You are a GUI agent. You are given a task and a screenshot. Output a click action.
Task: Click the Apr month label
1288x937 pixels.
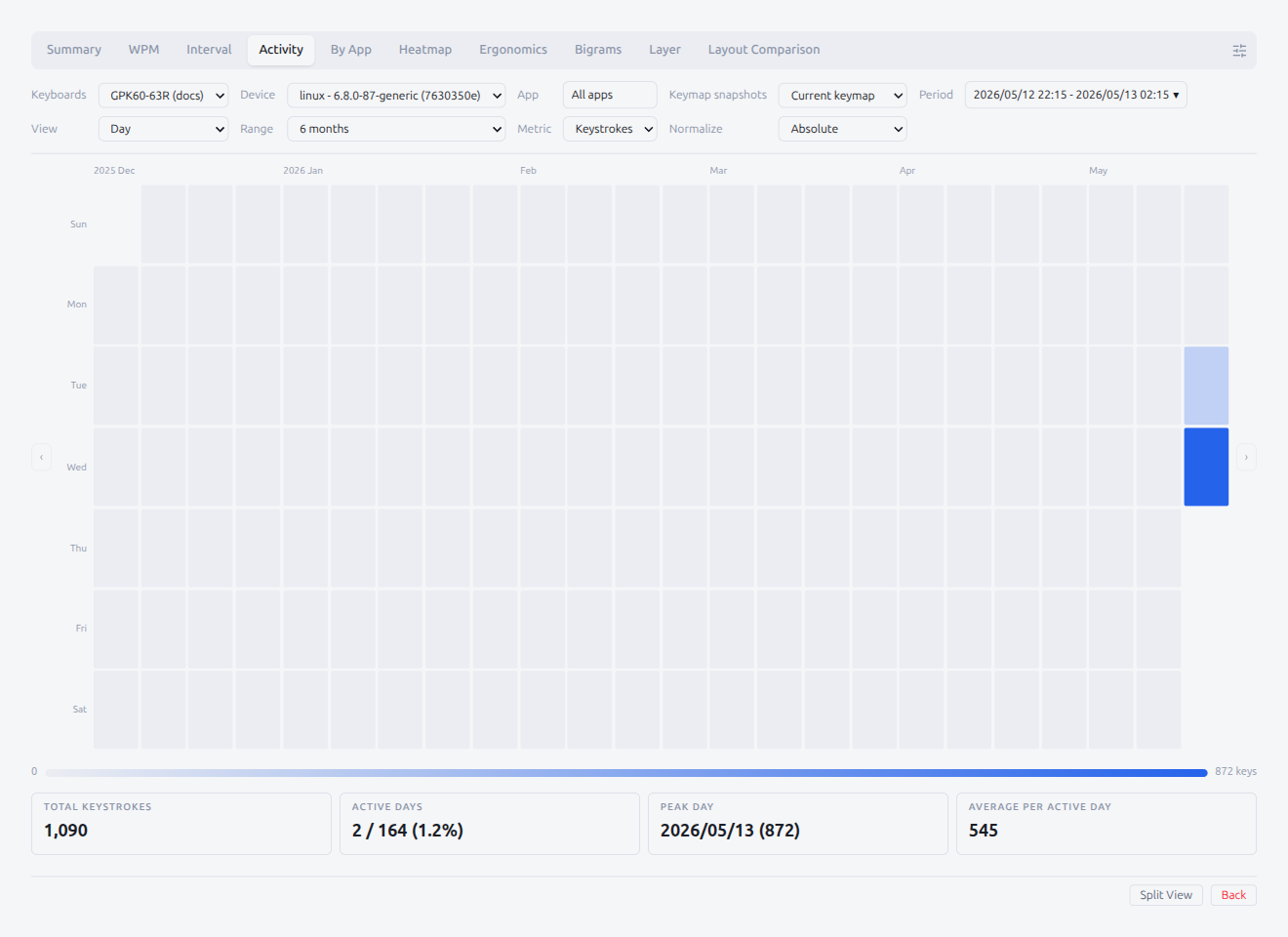(907, 171)
